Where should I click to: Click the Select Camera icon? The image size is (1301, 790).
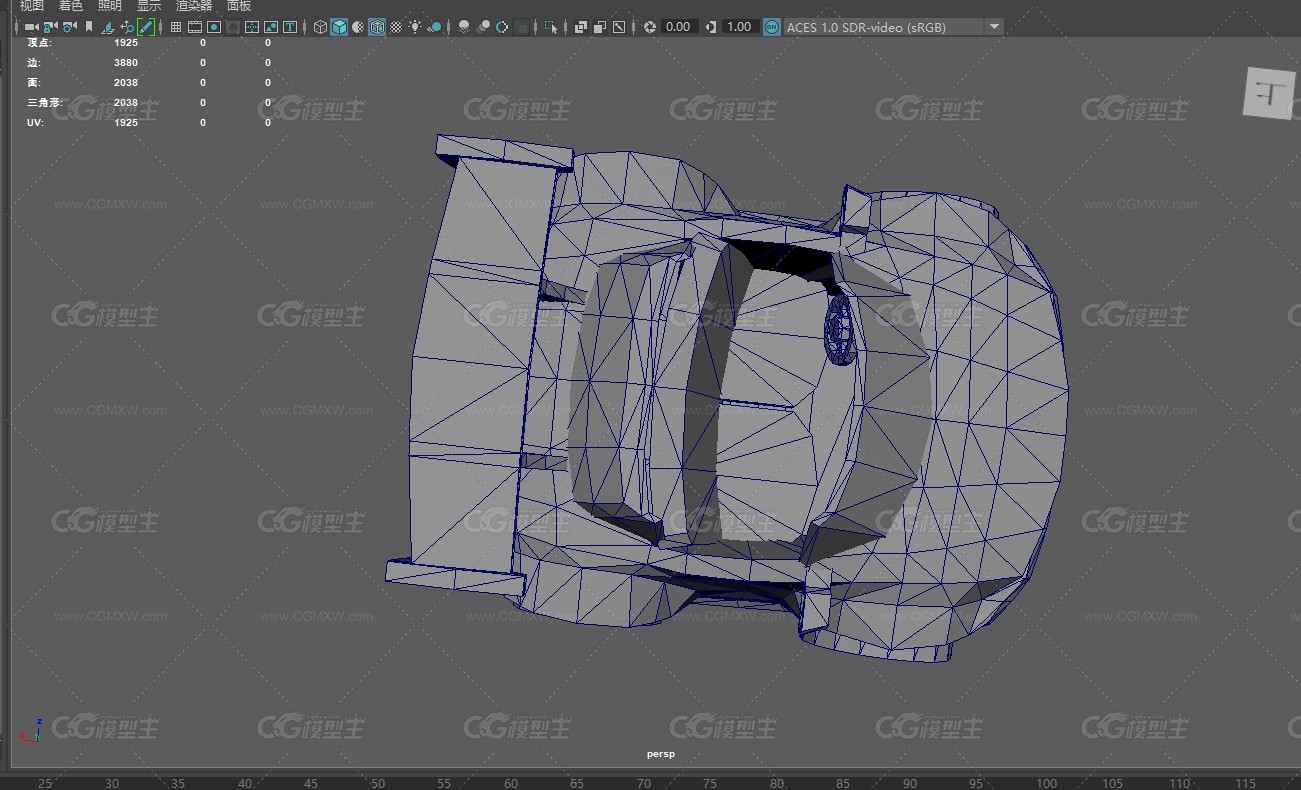click(31, 27)
